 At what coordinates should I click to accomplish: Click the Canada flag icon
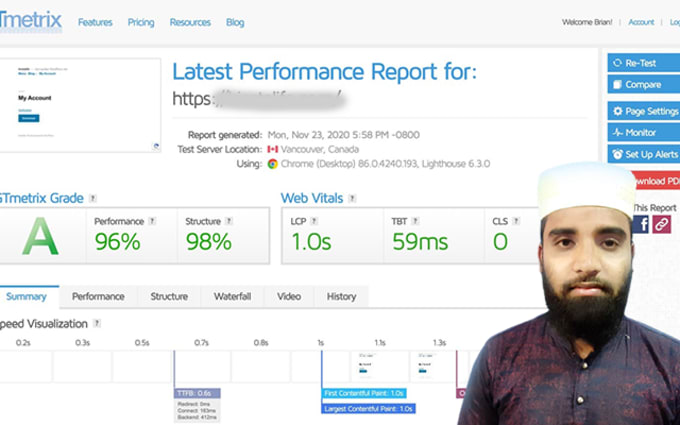[272, 149]
